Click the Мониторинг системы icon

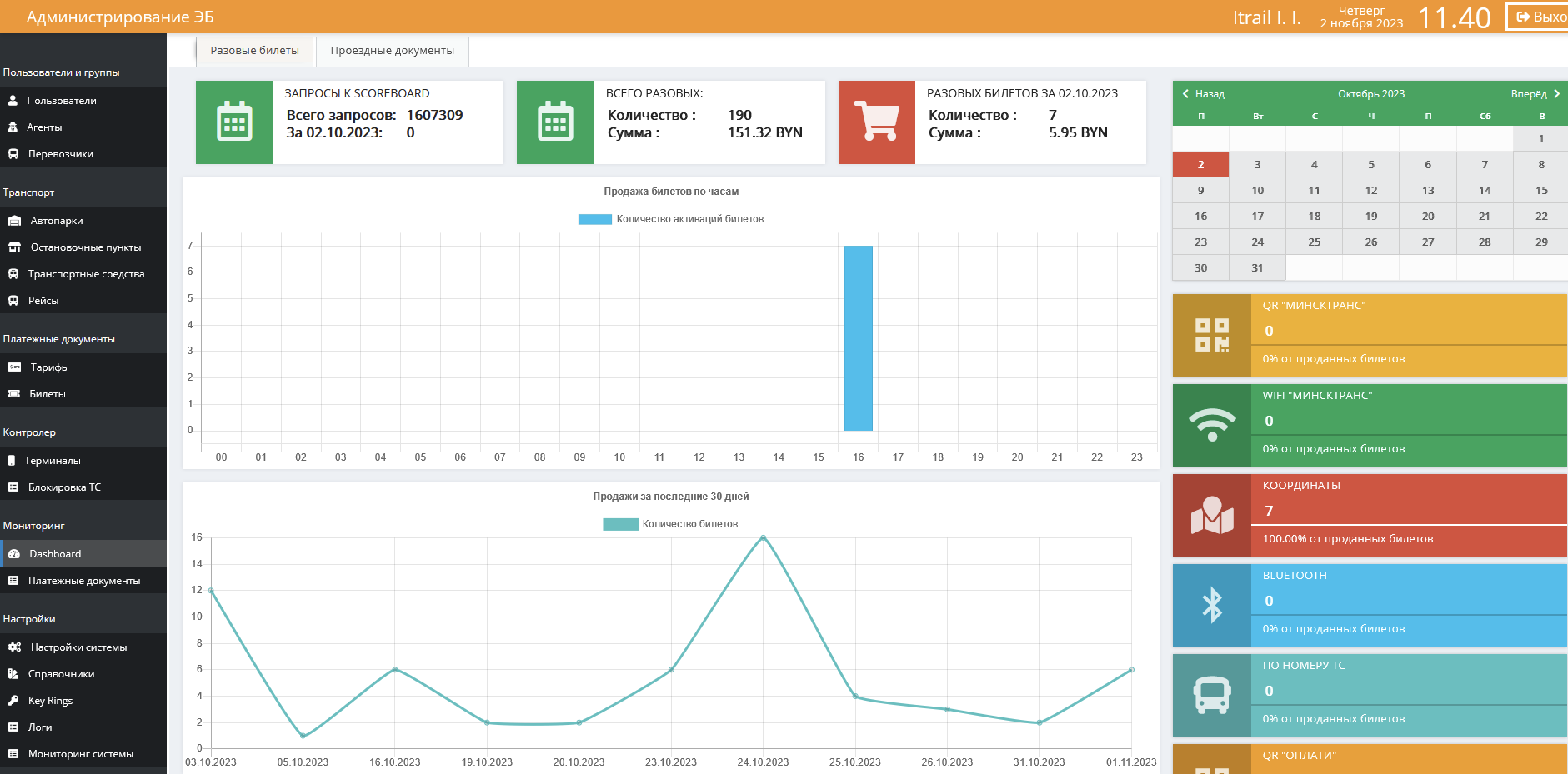[13, 754]
